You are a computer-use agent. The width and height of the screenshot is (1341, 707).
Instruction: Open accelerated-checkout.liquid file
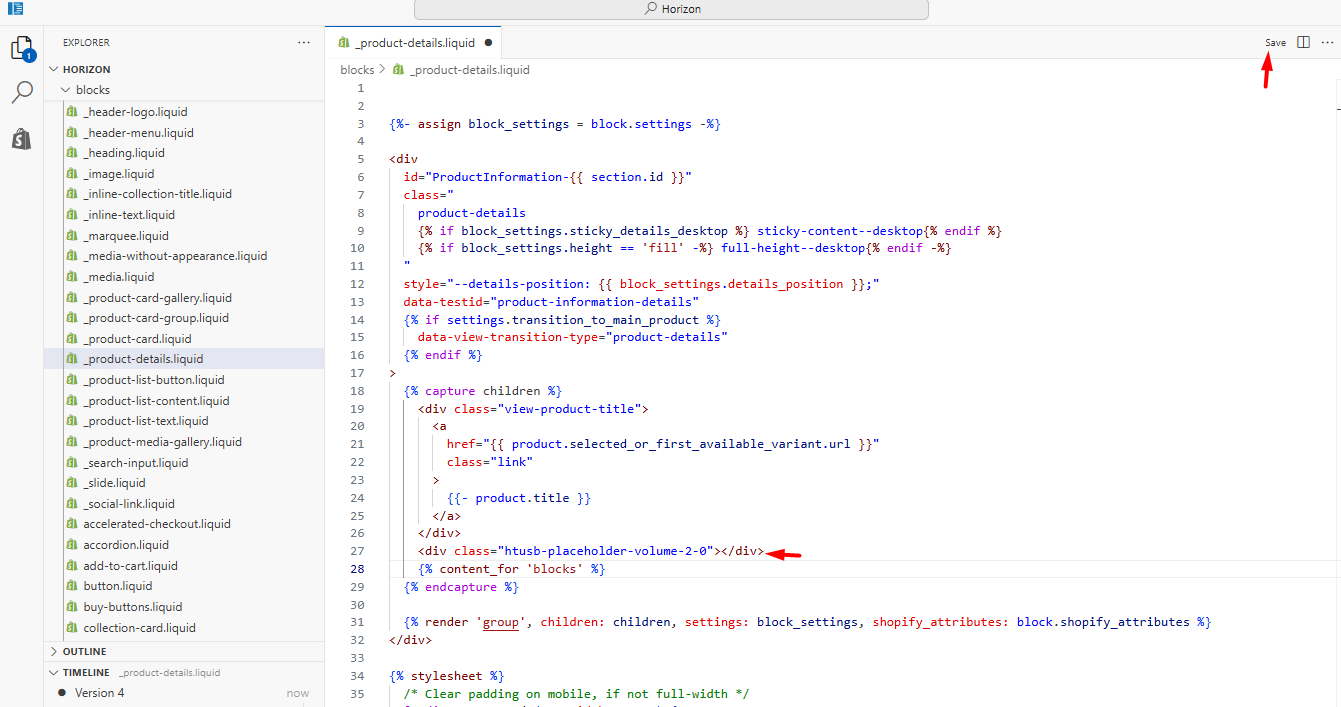[x=157, y=524]
